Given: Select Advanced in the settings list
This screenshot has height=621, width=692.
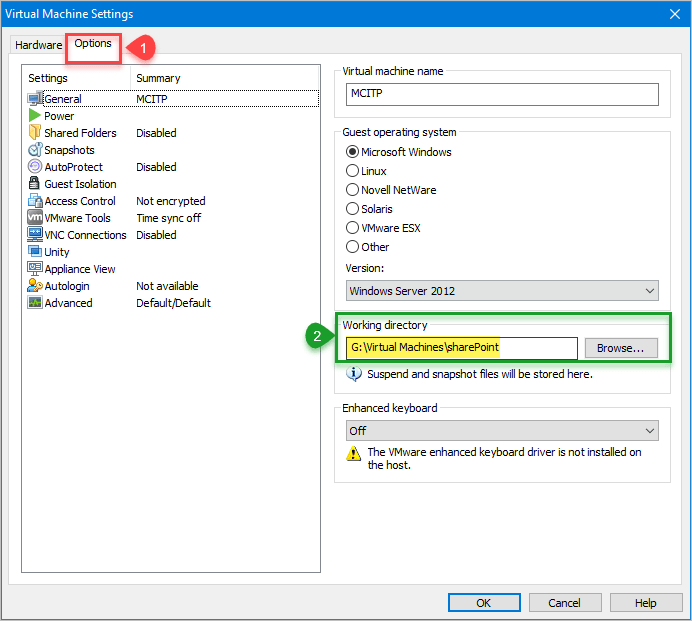Looking at the screenshot, I should [68, 303].
